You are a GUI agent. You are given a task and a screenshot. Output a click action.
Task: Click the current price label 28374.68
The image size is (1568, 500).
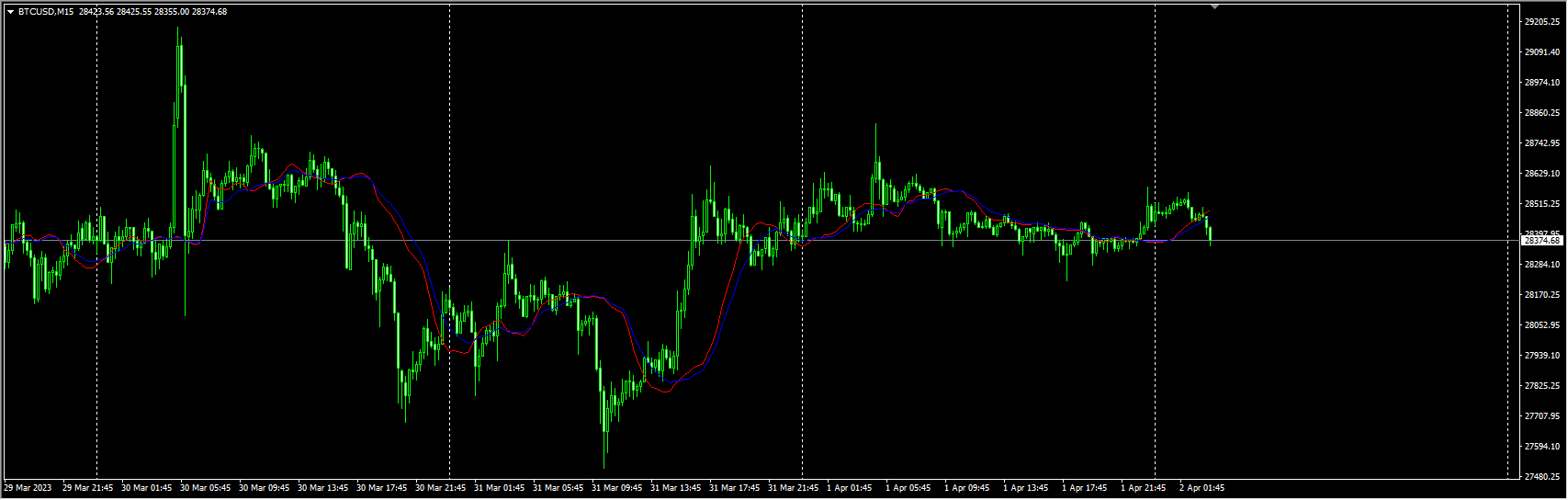point(1542,240)
